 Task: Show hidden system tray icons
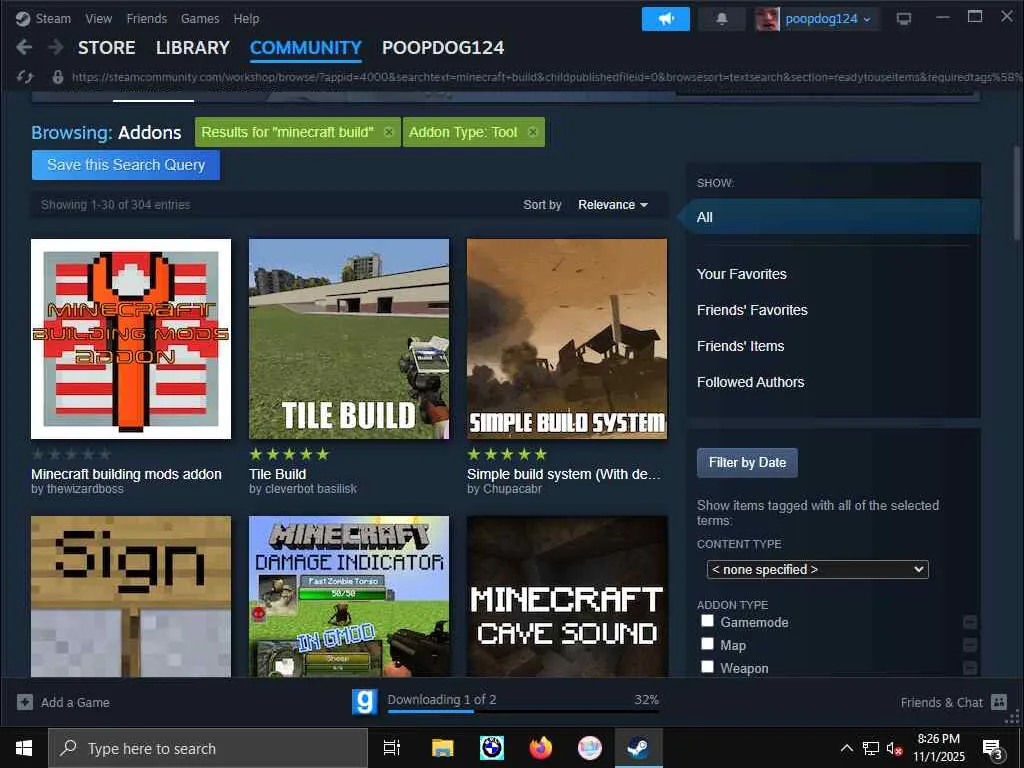click(x=846, y=748)
